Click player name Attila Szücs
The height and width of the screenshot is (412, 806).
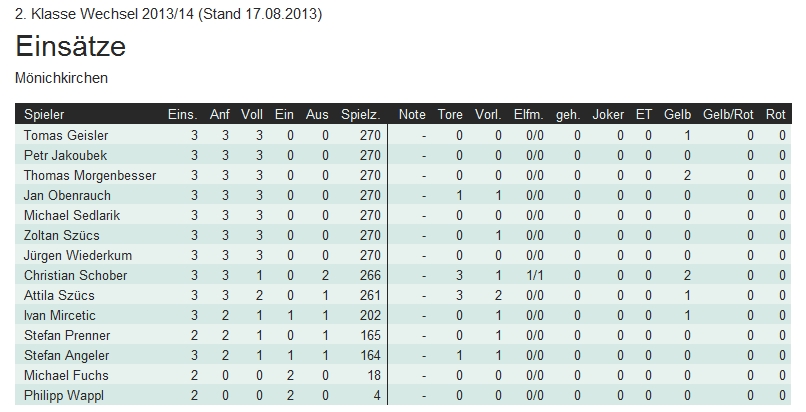(61, 295)
